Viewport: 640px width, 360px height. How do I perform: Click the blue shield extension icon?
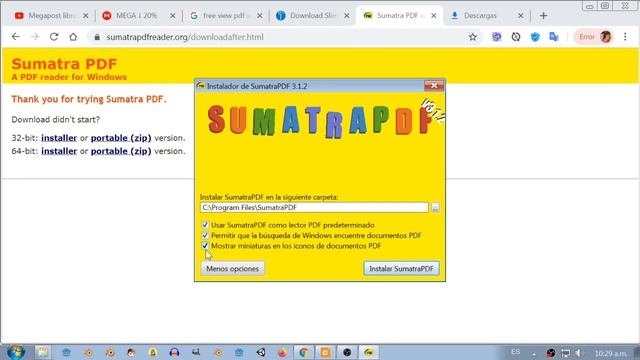(x=535, y=37)
